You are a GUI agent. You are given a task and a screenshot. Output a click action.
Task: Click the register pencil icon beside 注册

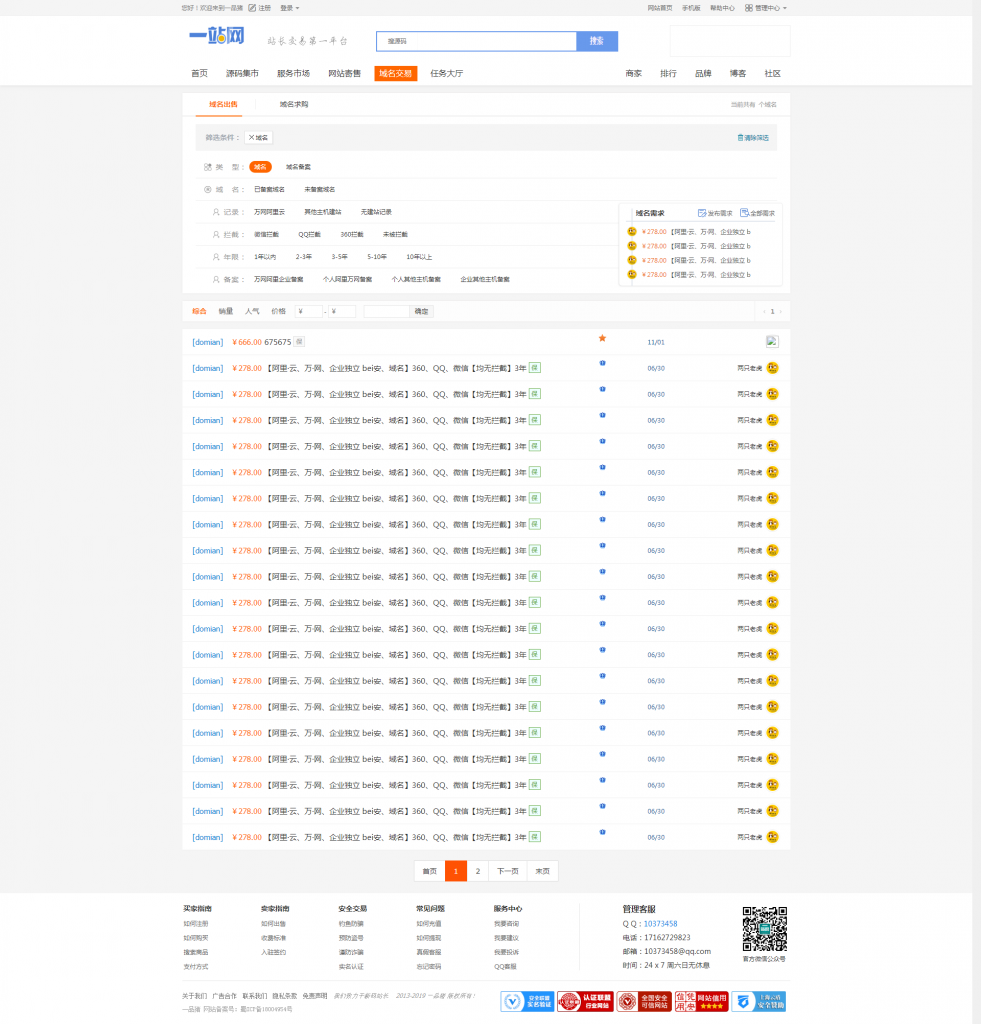[x=252, y=8]
